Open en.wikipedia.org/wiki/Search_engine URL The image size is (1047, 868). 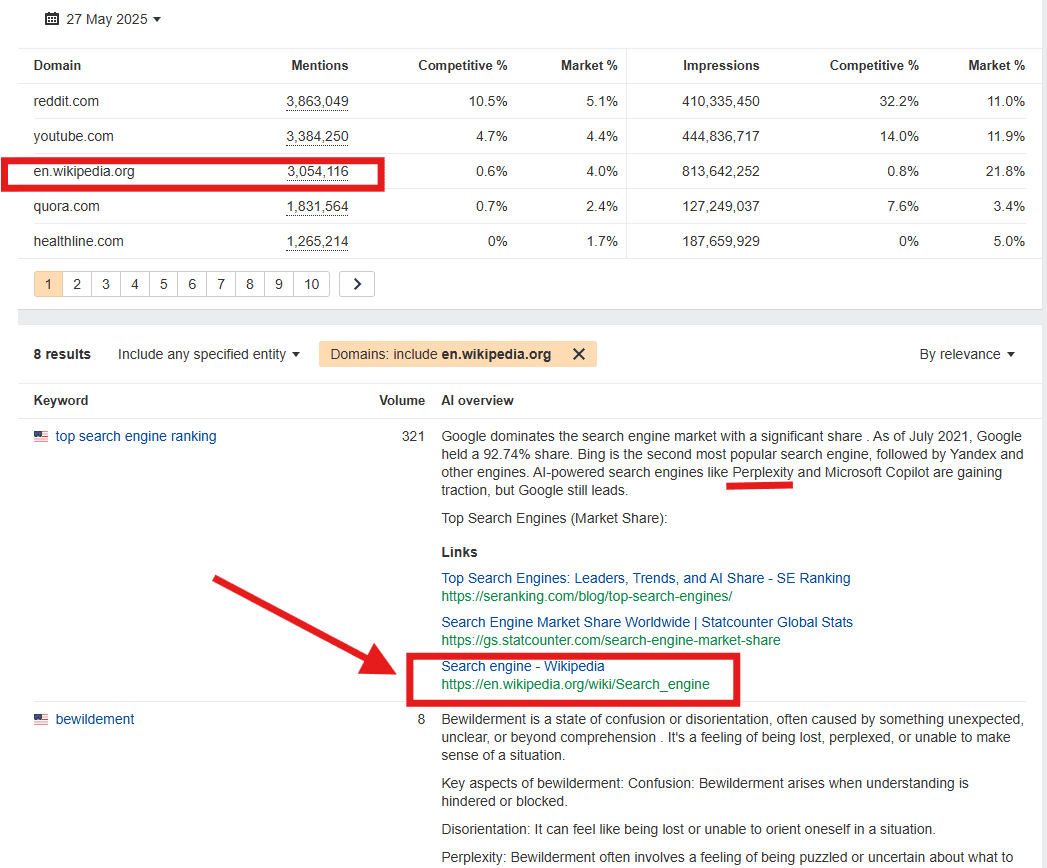[x=575, y=684]
